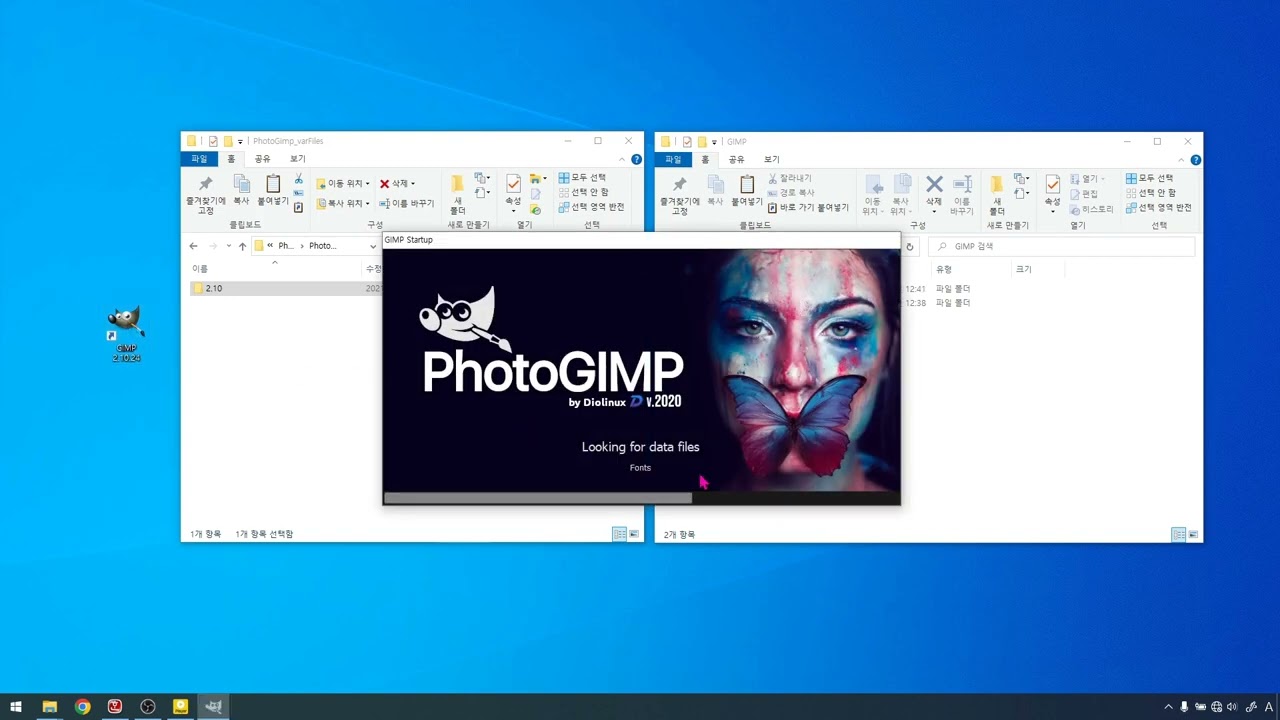Screen dimensions: 1280x720
Task: Expand address bar history dropdown in PhotoGimp_varFiles window
Action: pyautogui.click(x=373, y=246)
